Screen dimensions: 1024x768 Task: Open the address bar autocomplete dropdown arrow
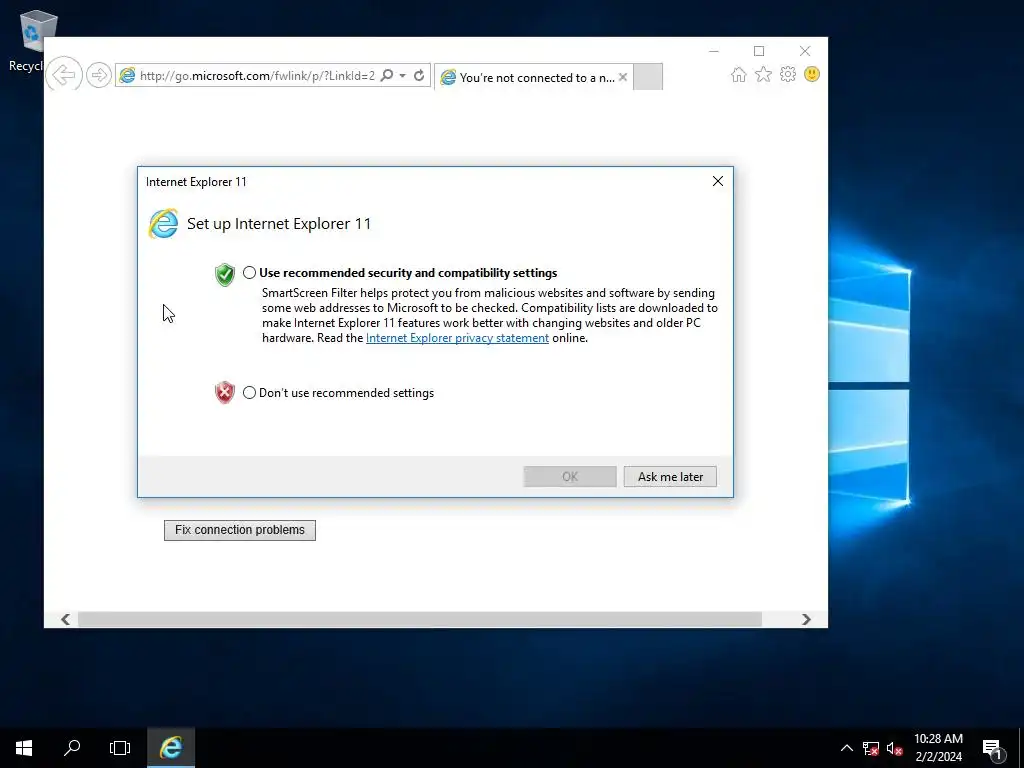[403, 76]
